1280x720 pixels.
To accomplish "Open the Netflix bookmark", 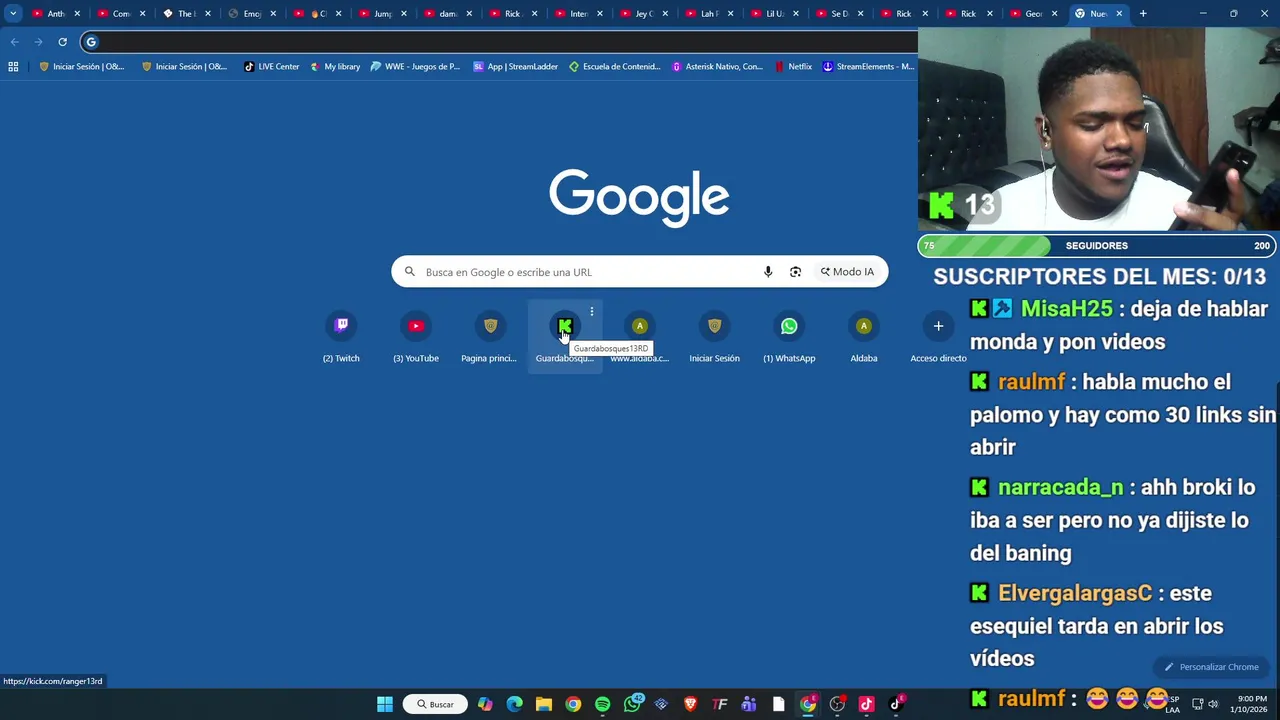I will 793,66.
